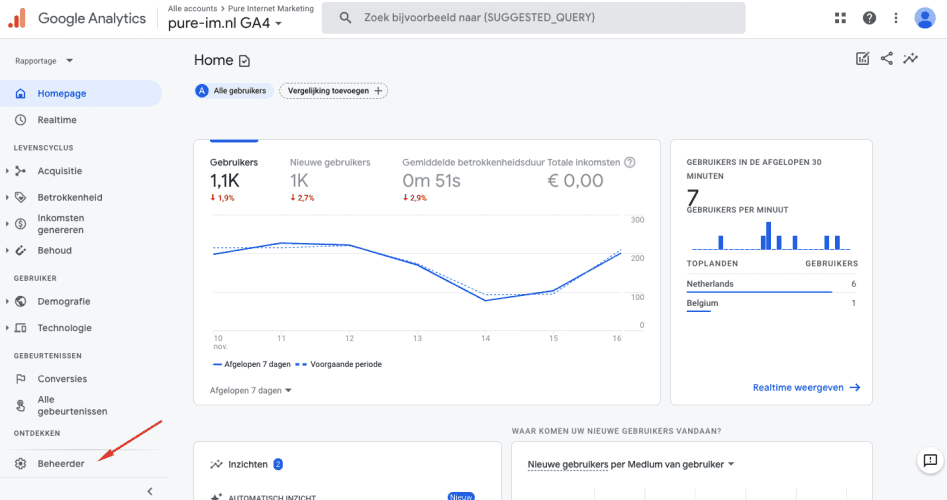Open the Alle gebeurtenissen menu item
The image size is (947, 500).
[x=81, y=406]
